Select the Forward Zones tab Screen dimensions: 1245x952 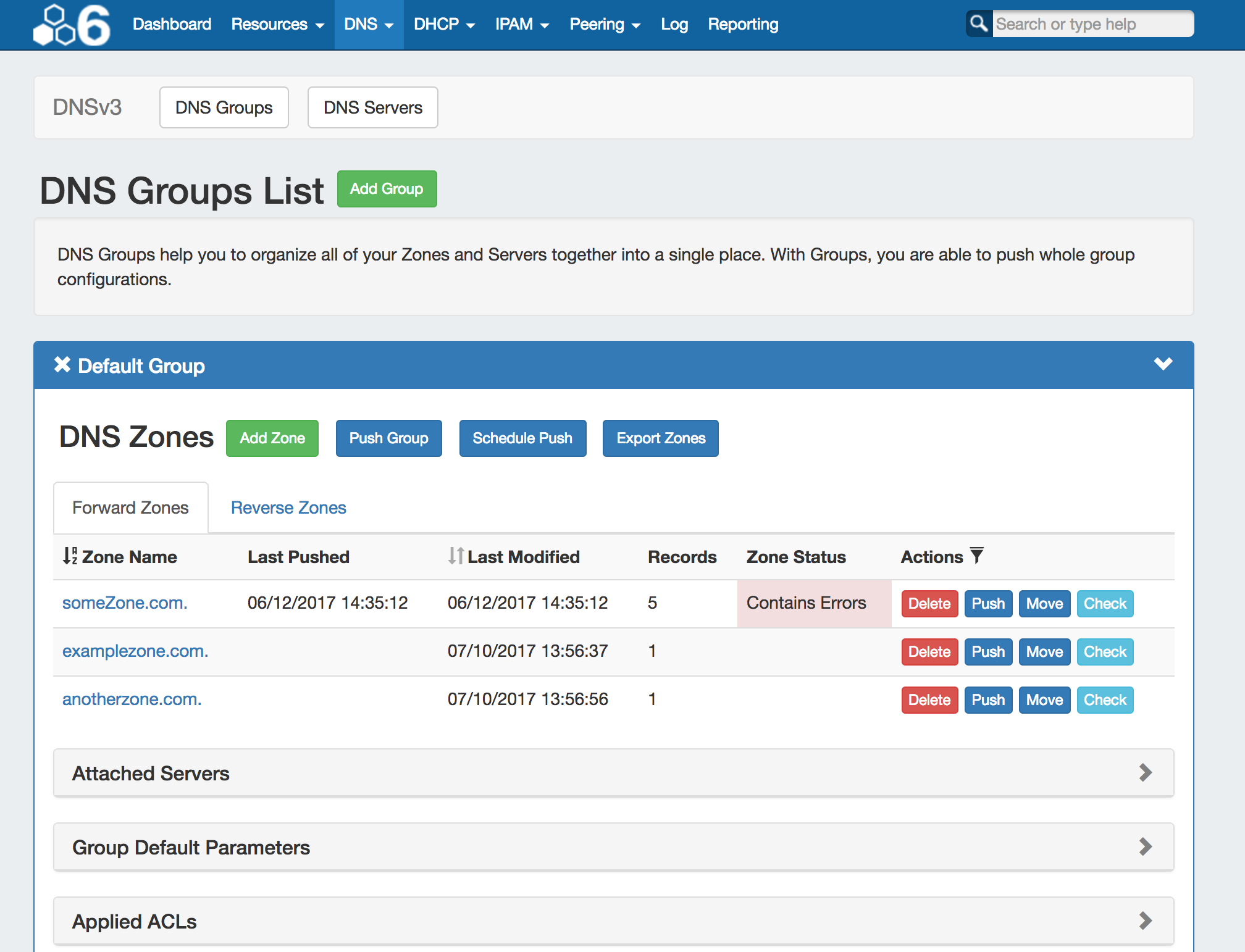tap(130, 507)
